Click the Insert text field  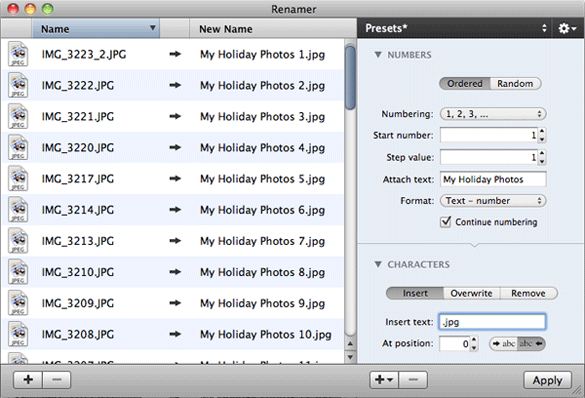coord(492,322)
